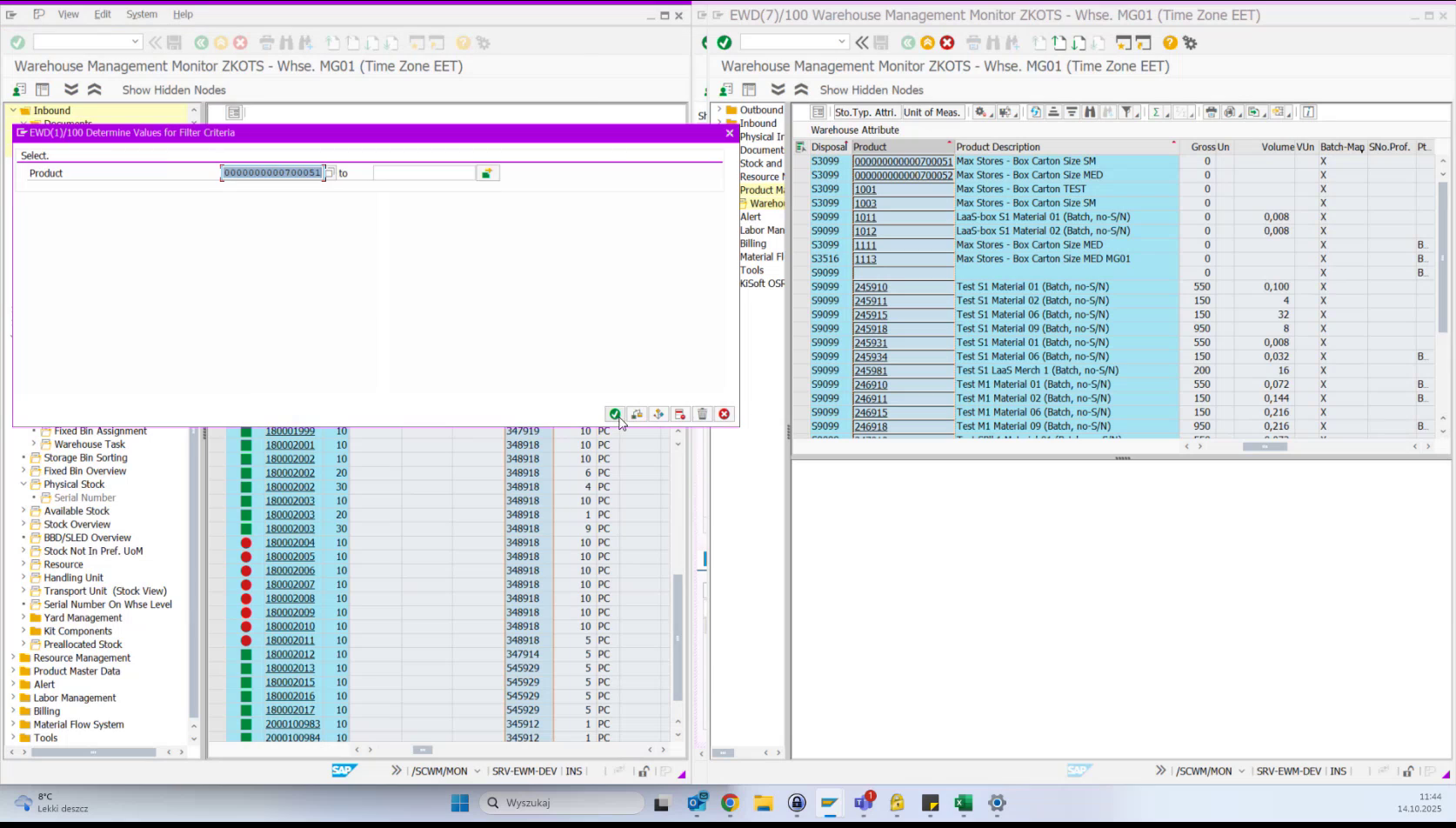Apply a filter on the product table
This screenshot has height=828, width=1456.
pyautogui.click(x=1127, y=112)
